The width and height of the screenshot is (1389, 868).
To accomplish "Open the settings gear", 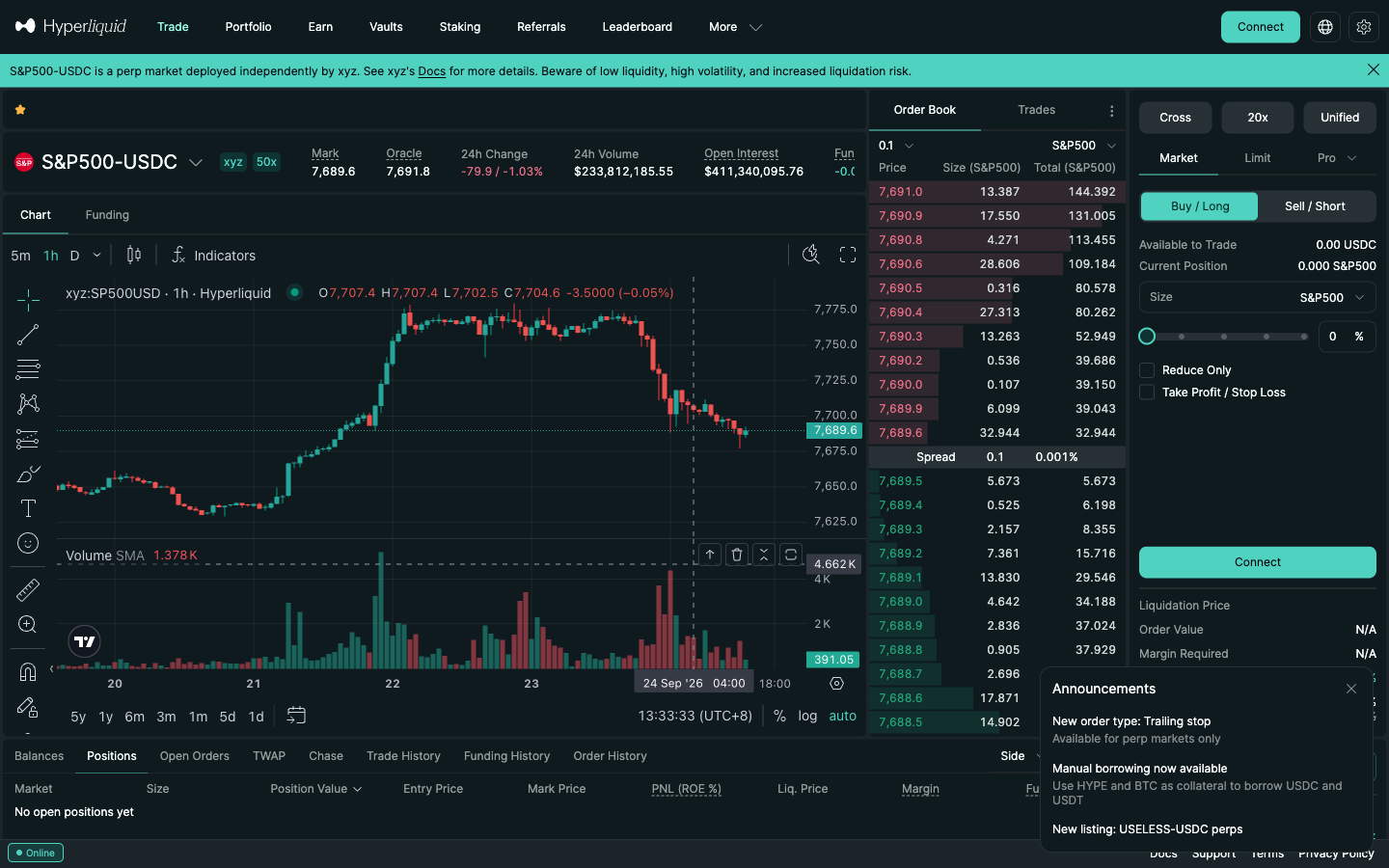I will coord(1364,27).
